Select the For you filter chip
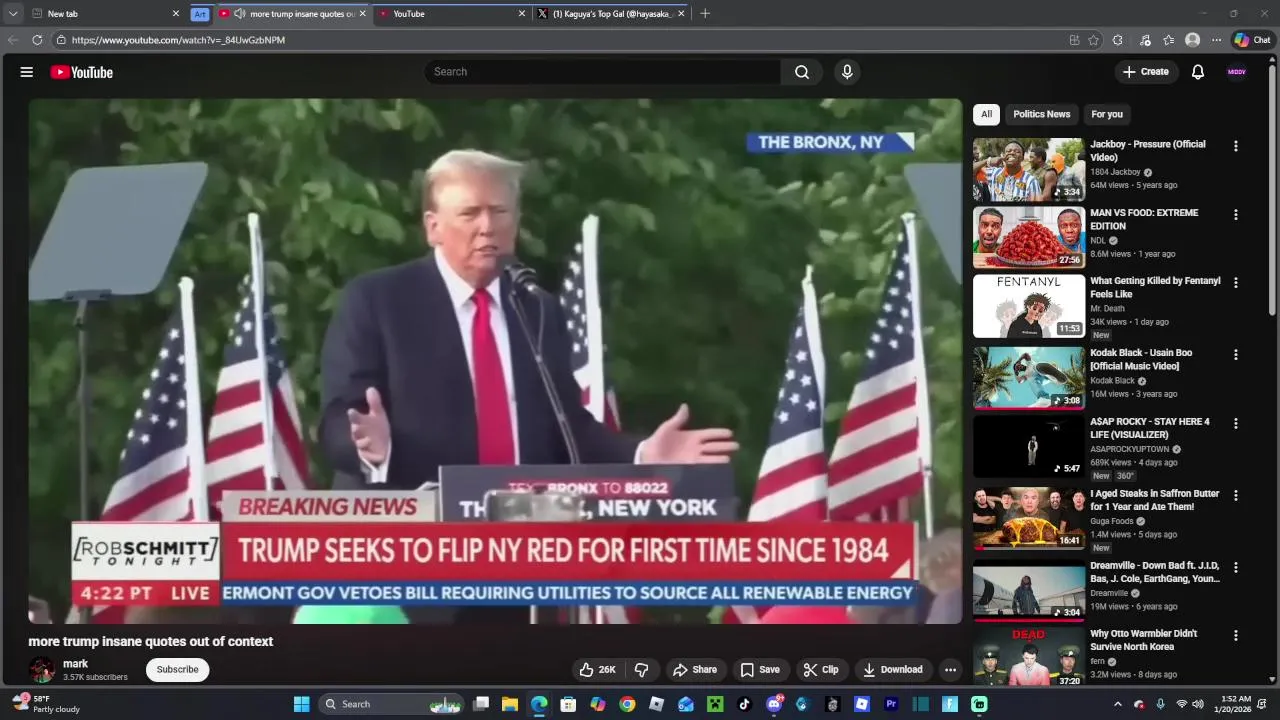Viewport: 1280px width, 720px height. tap(1107, 114)
